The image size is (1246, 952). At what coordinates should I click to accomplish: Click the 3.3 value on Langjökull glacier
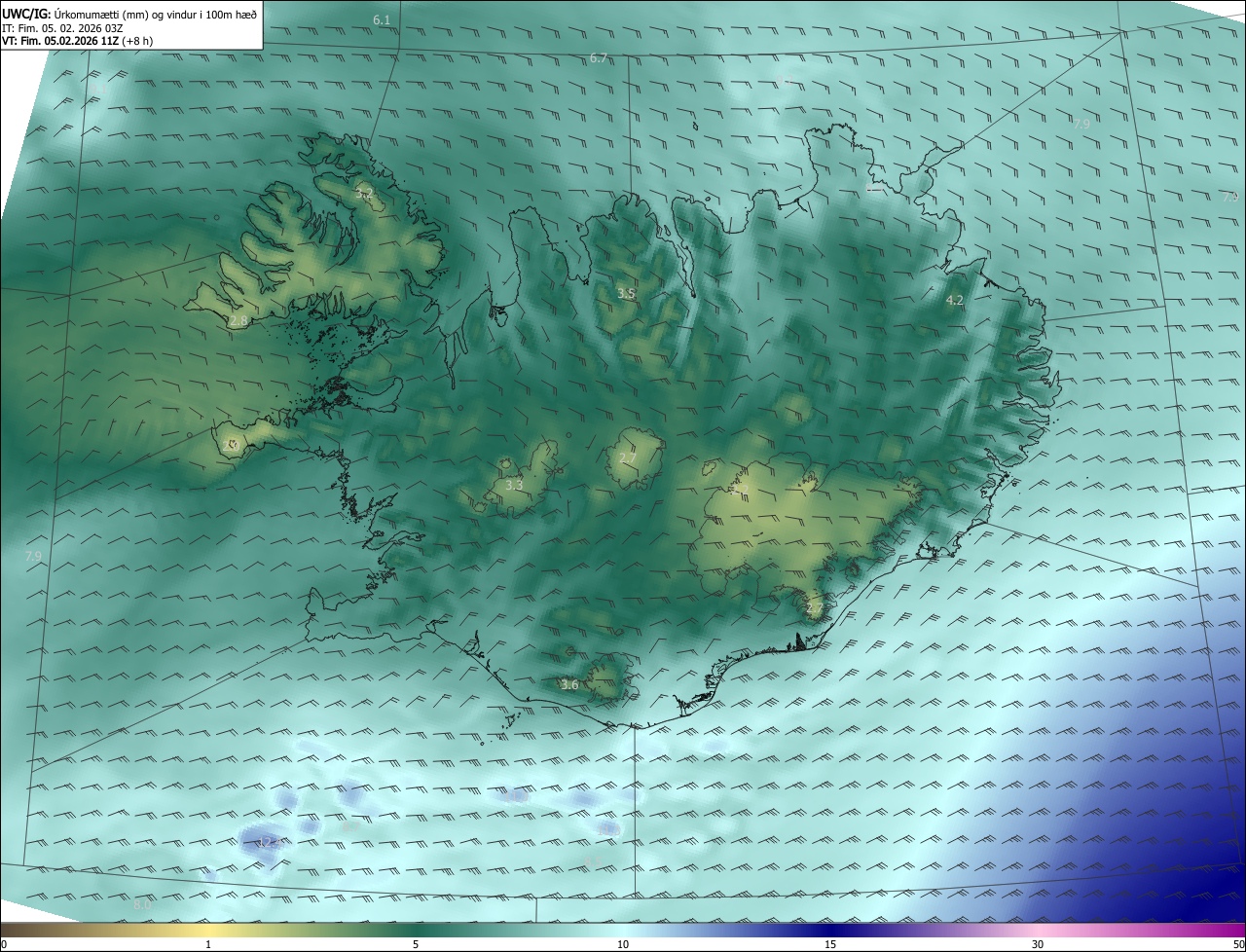pyautogui.click(x=514, y=485)
